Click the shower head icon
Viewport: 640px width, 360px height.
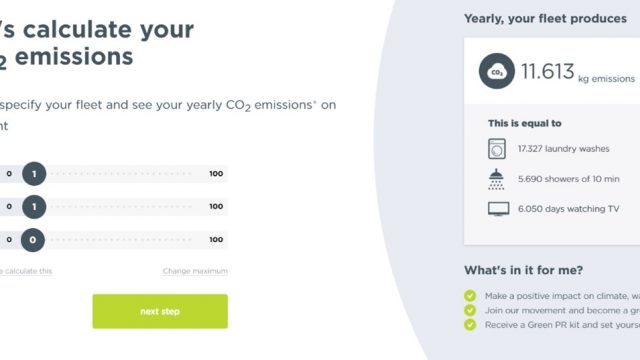(x=496, y=179)
